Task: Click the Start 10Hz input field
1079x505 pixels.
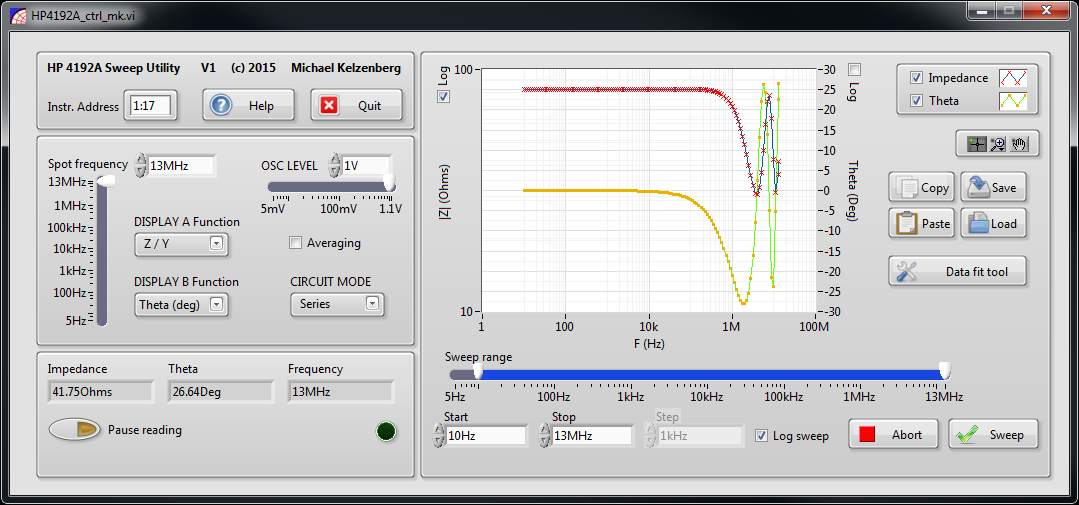Action: click(x=485, y=436)
